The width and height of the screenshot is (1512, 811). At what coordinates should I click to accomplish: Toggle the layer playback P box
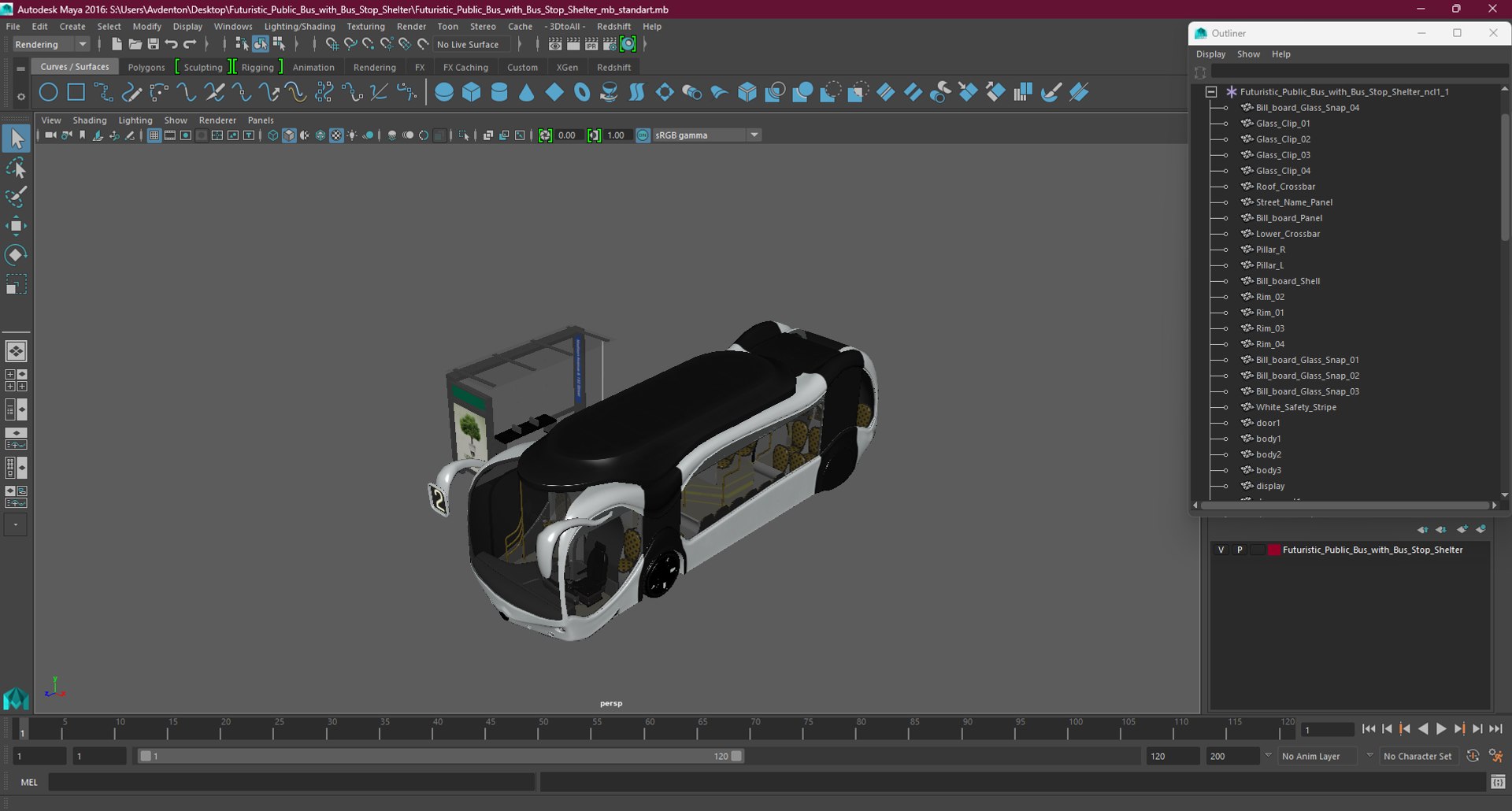pyautogui.click(x=1240, y=550)
